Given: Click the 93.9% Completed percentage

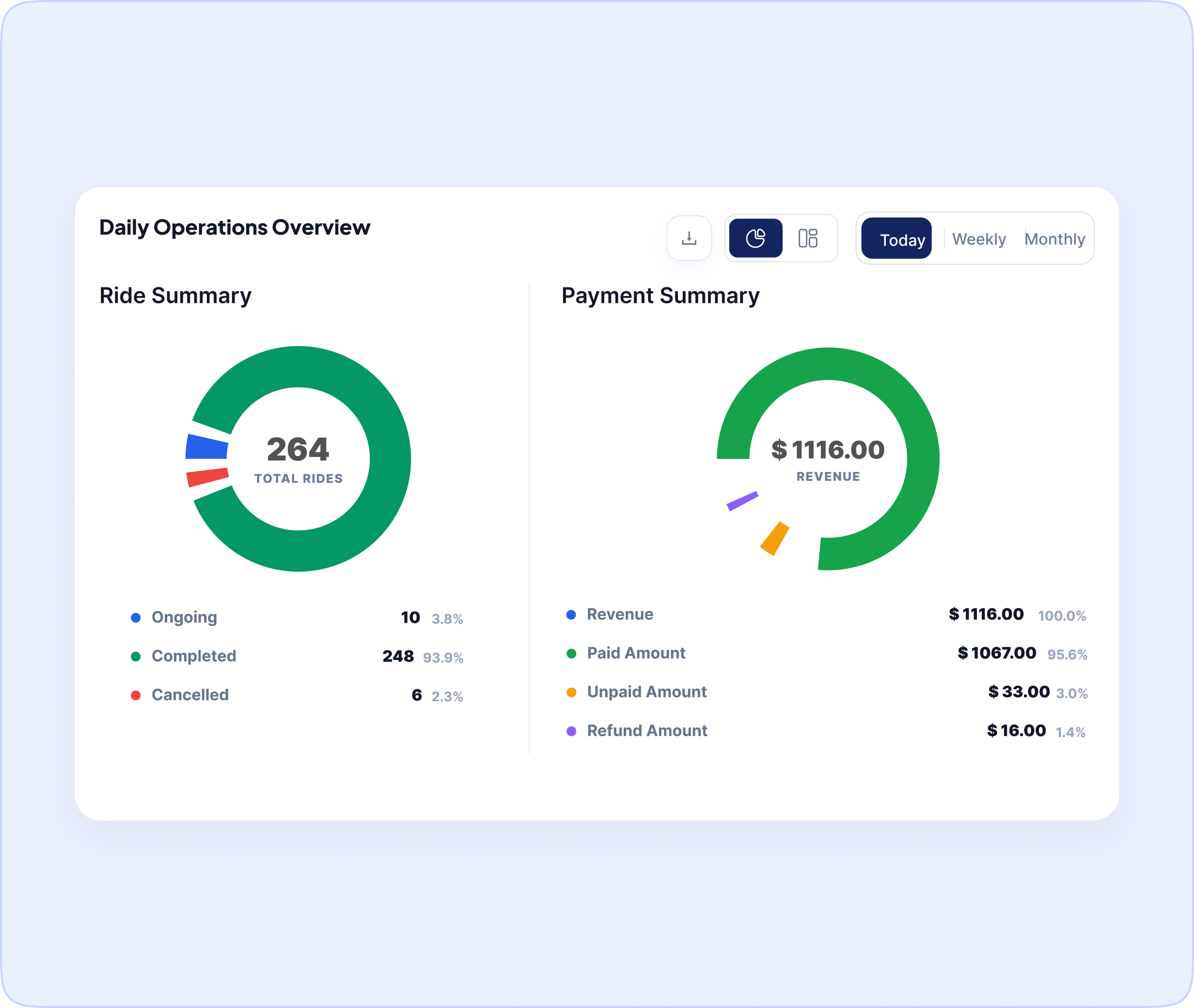Looking at the screenshot, I should point(443,658).
